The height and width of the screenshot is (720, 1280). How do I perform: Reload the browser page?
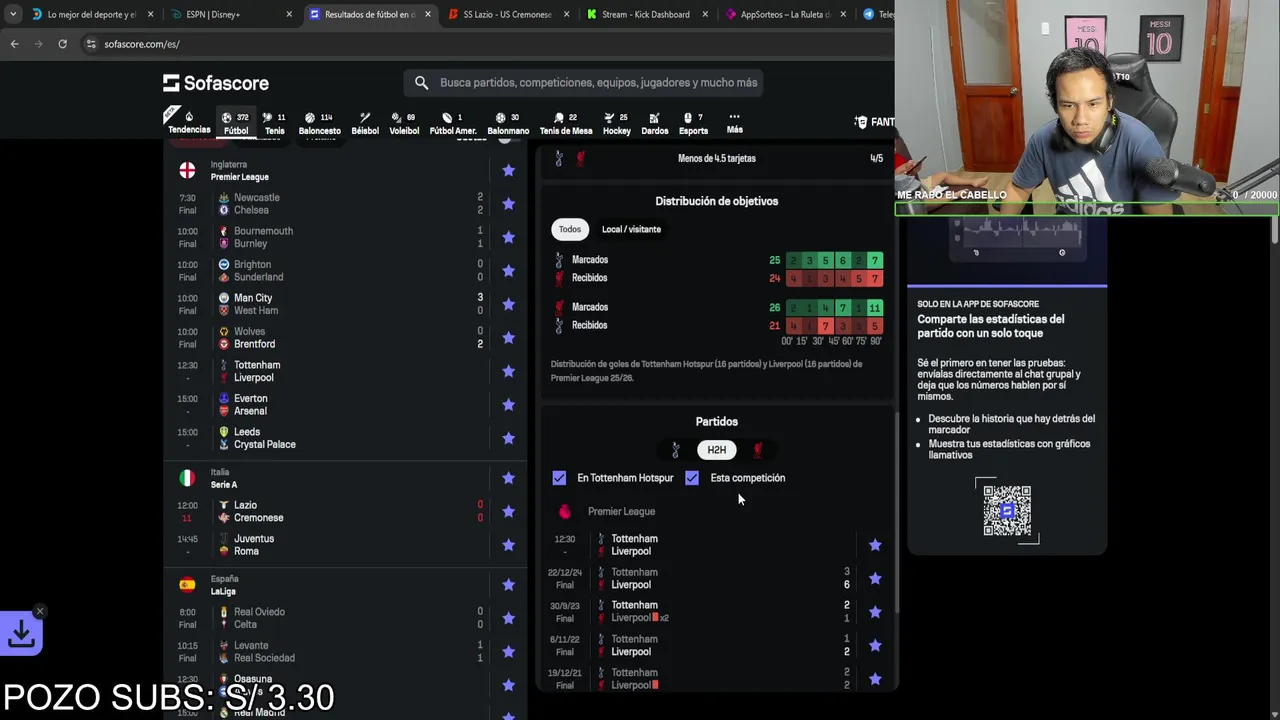click(x=62, y=44)
